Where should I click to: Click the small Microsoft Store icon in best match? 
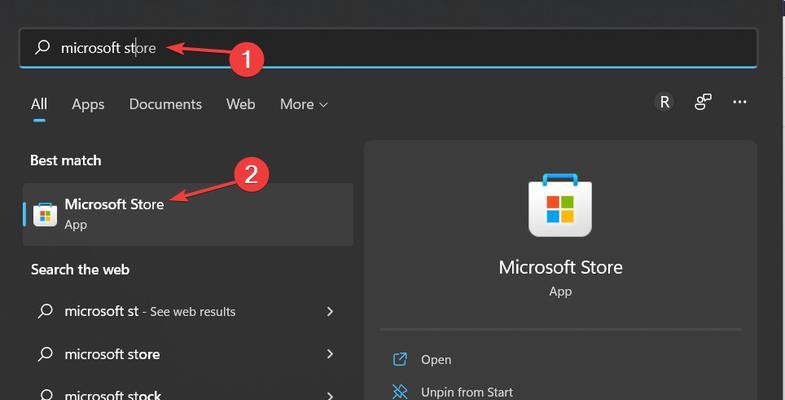click(45, 215)
